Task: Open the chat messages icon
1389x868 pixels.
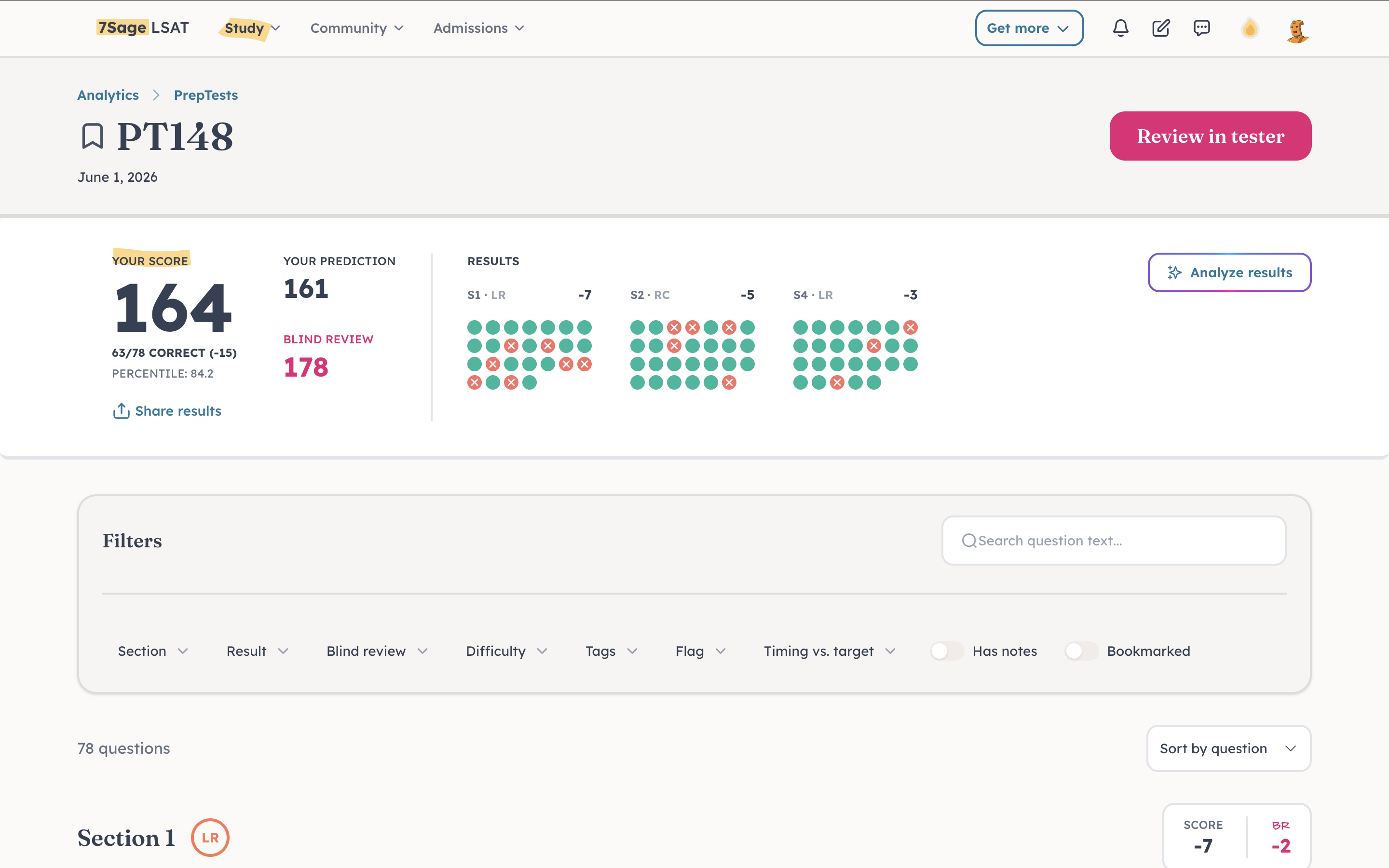Action: click(x=1201, y=28)
